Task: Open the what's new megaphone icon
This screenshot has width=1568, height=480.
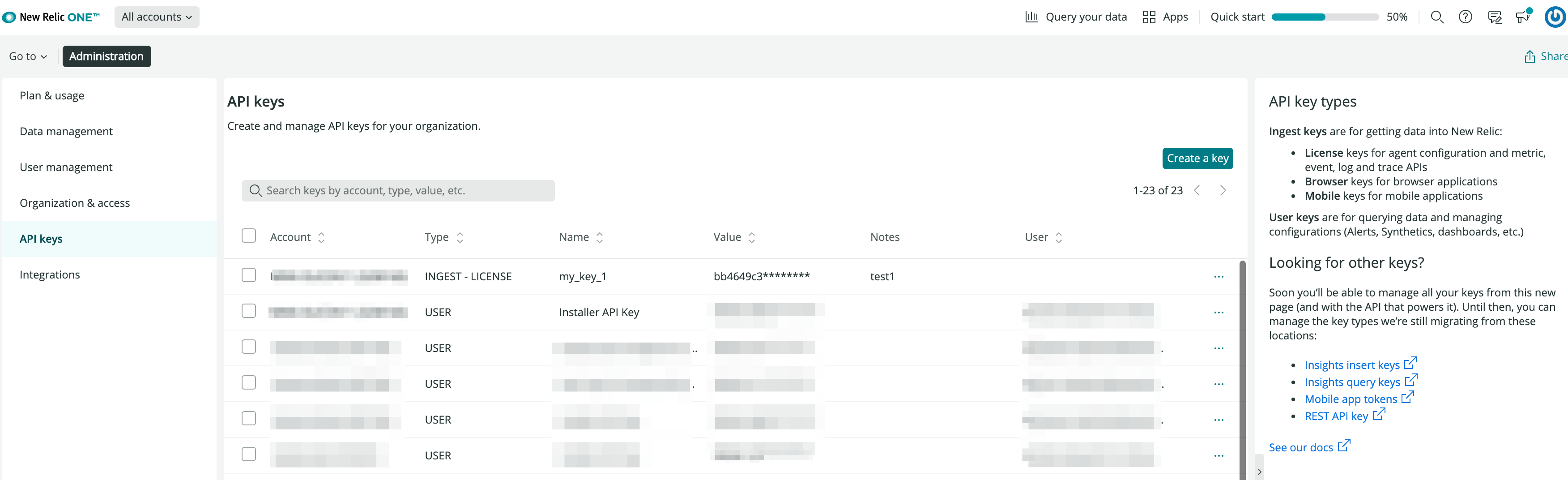Action: [1523, 16]
